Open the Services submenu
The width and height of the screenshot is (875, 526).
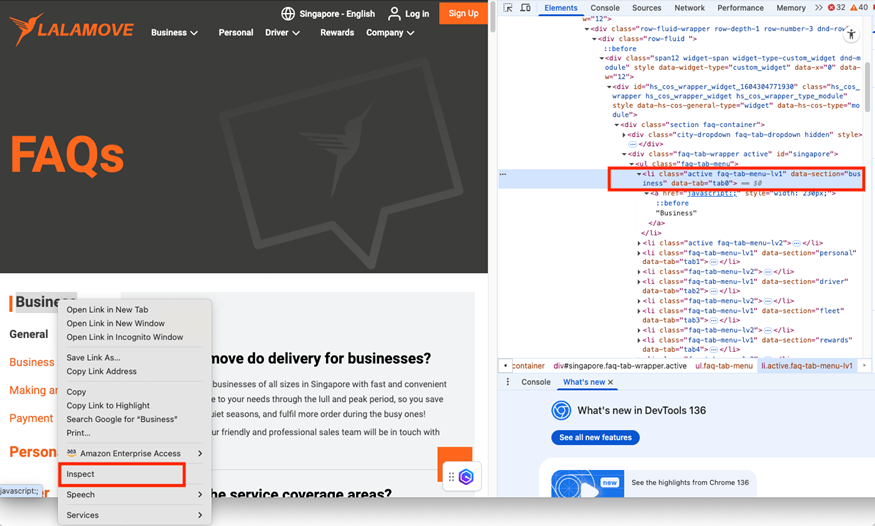tap(134, 515)
